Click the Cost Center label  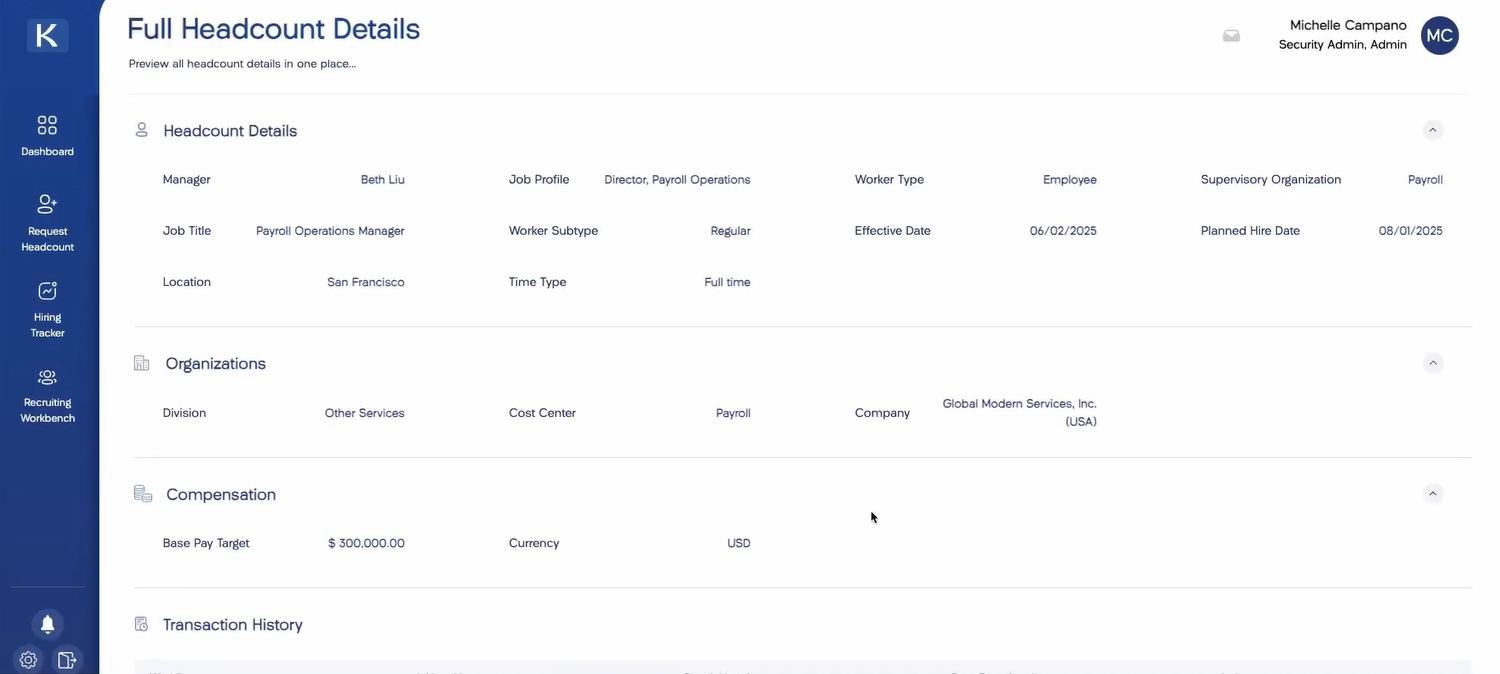[542, 413]
